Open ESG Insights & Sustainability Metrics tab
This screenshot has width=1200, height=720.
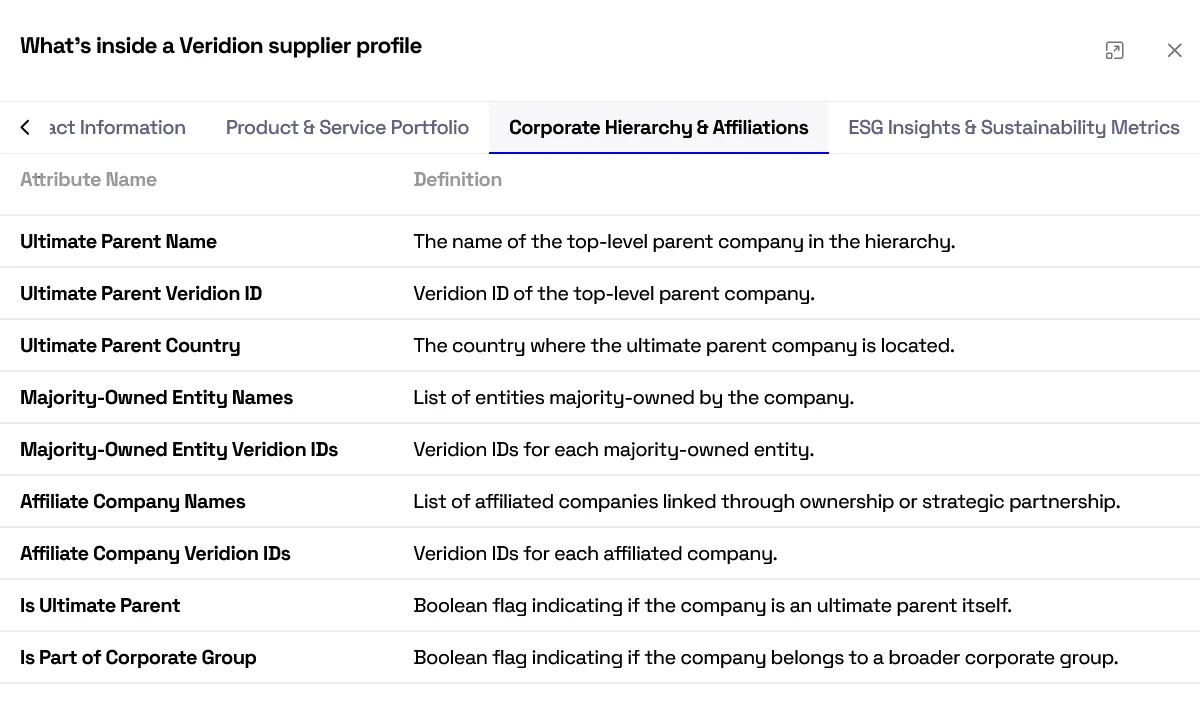coord(1014,127)
